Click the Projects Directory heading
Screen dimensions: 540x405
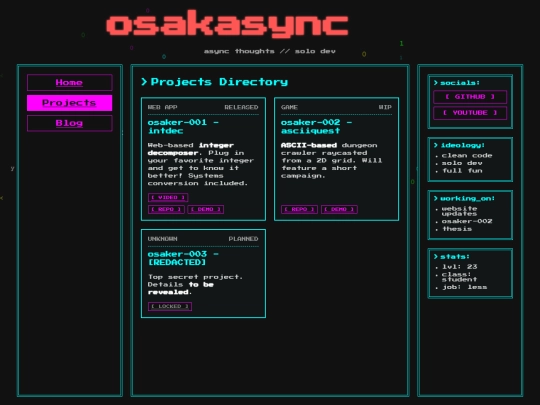click(x=215, y=82)
